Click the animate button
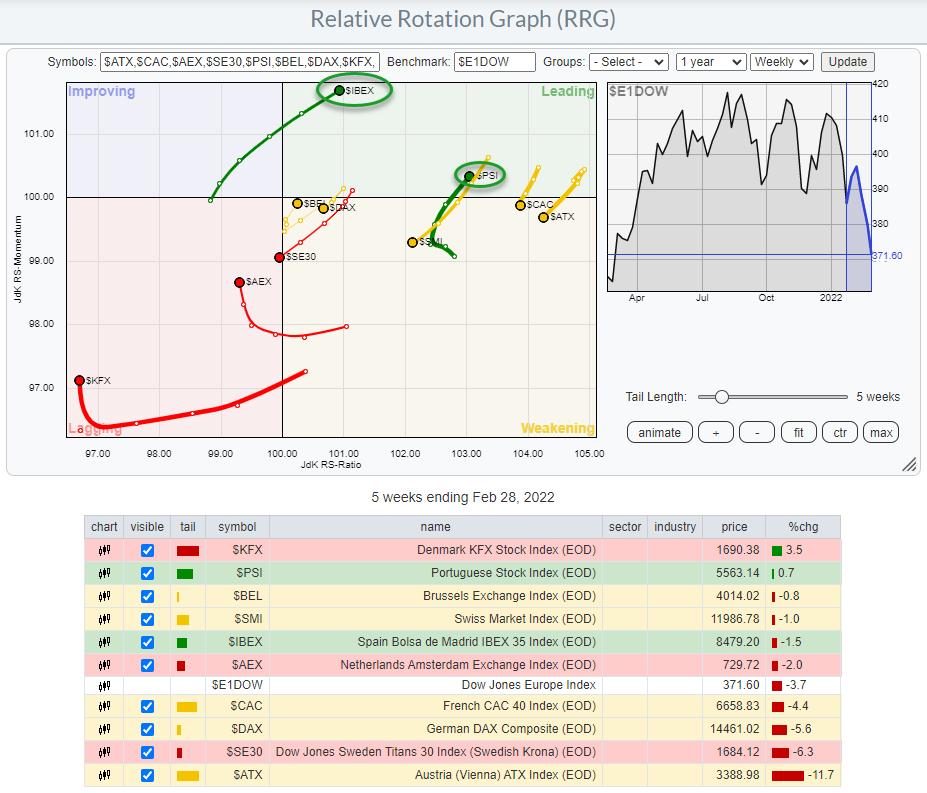This screenshot has width=927, height=793. coord(659,432)
